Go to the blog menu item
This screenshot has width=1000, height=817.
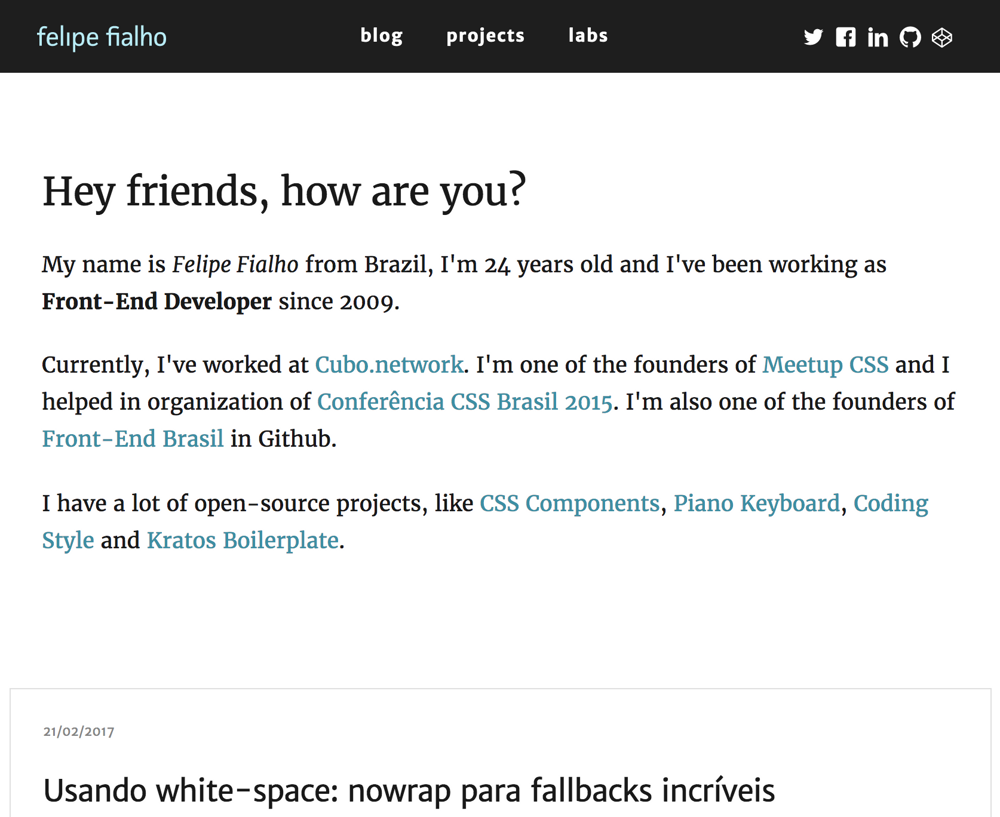coord(381,36)
